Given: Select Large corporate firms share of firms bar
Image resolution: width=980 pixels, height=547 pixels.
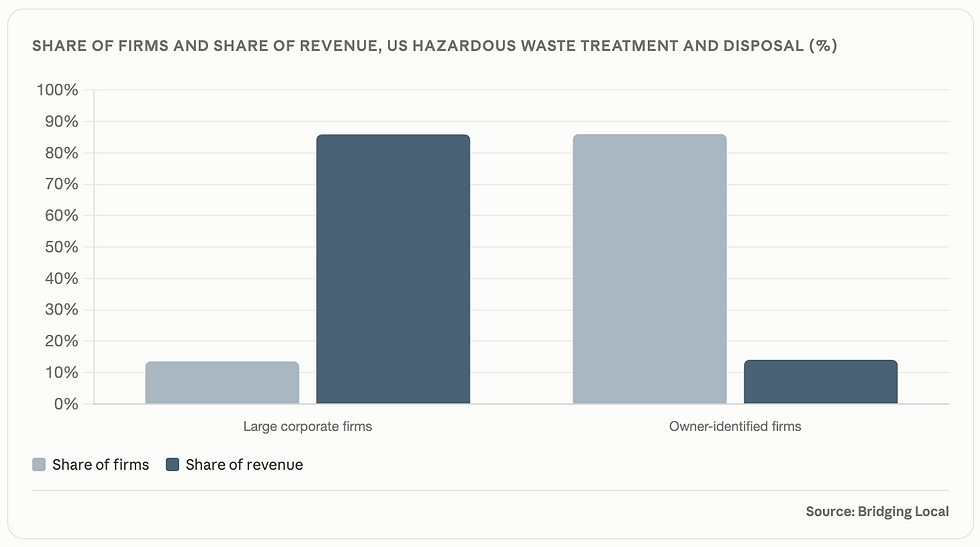Looking at the screenshot, I should (x=222, y=383).
